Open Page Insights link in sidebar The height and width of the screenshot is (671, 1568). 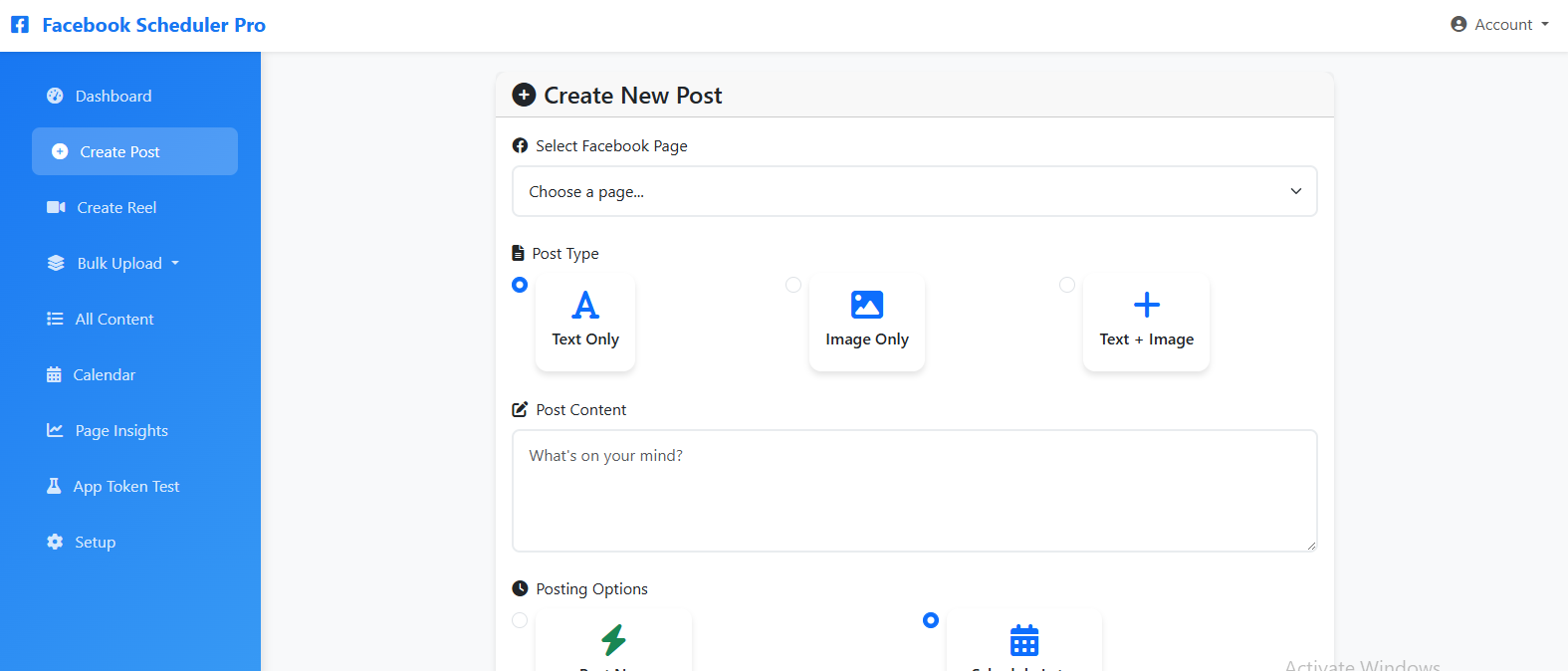coord(134,430)
